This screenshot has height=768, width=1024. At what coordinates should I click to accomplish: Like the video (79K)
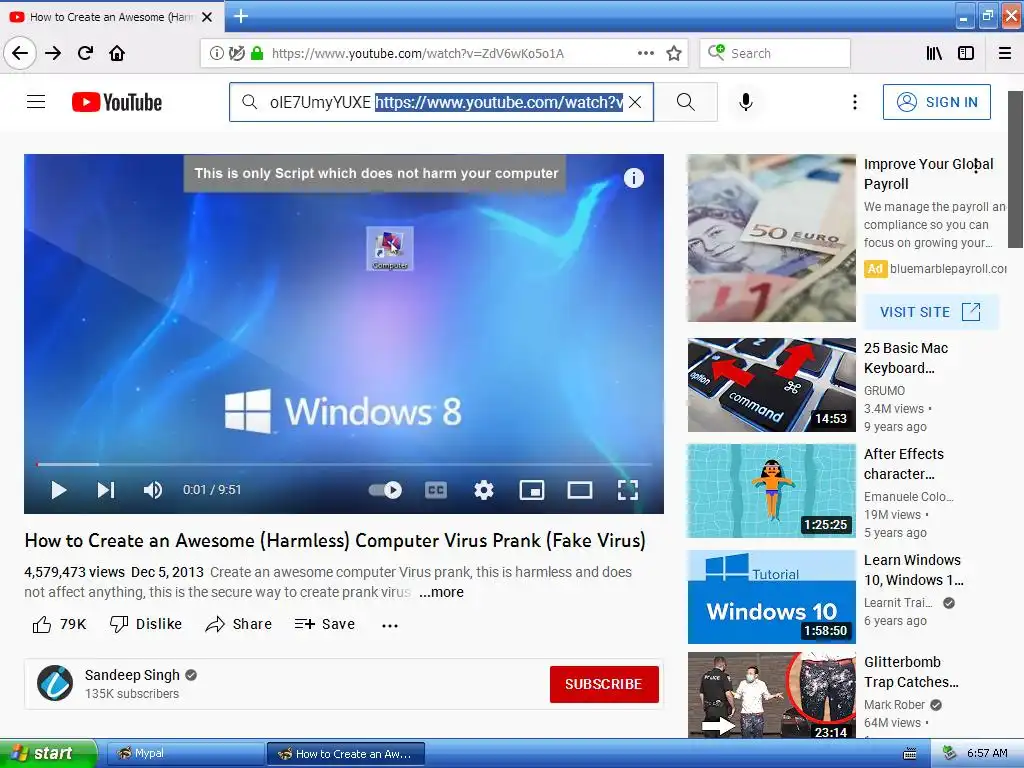[59, 624]
